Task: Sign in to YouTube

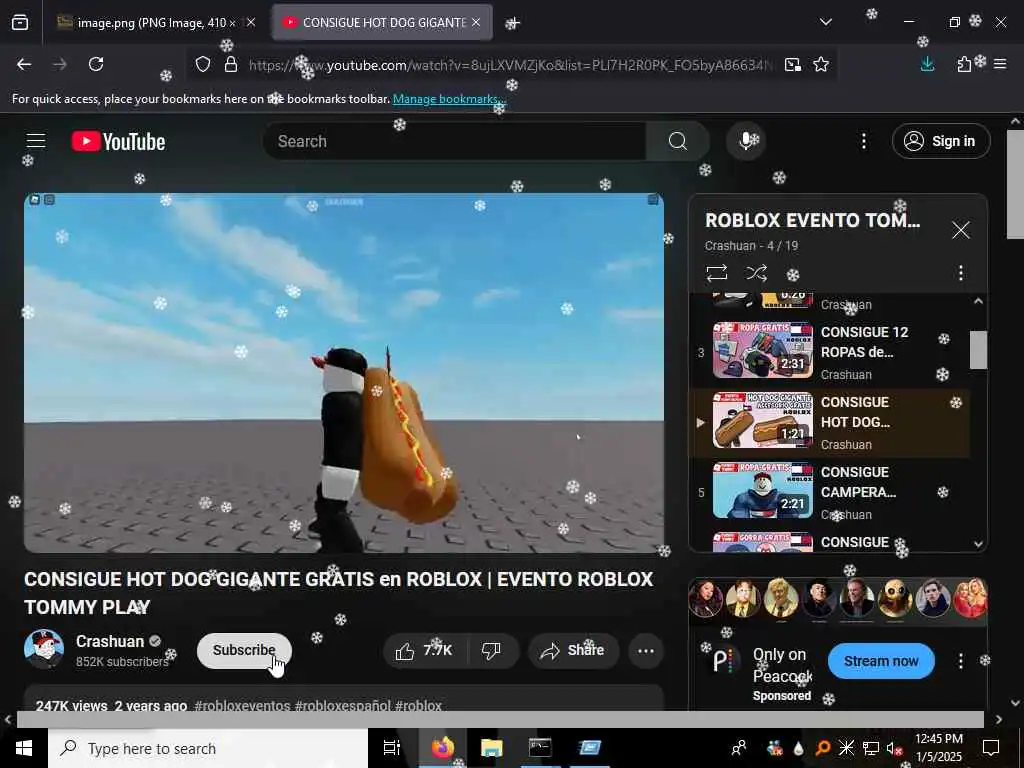Action: [x=941, y=141]
